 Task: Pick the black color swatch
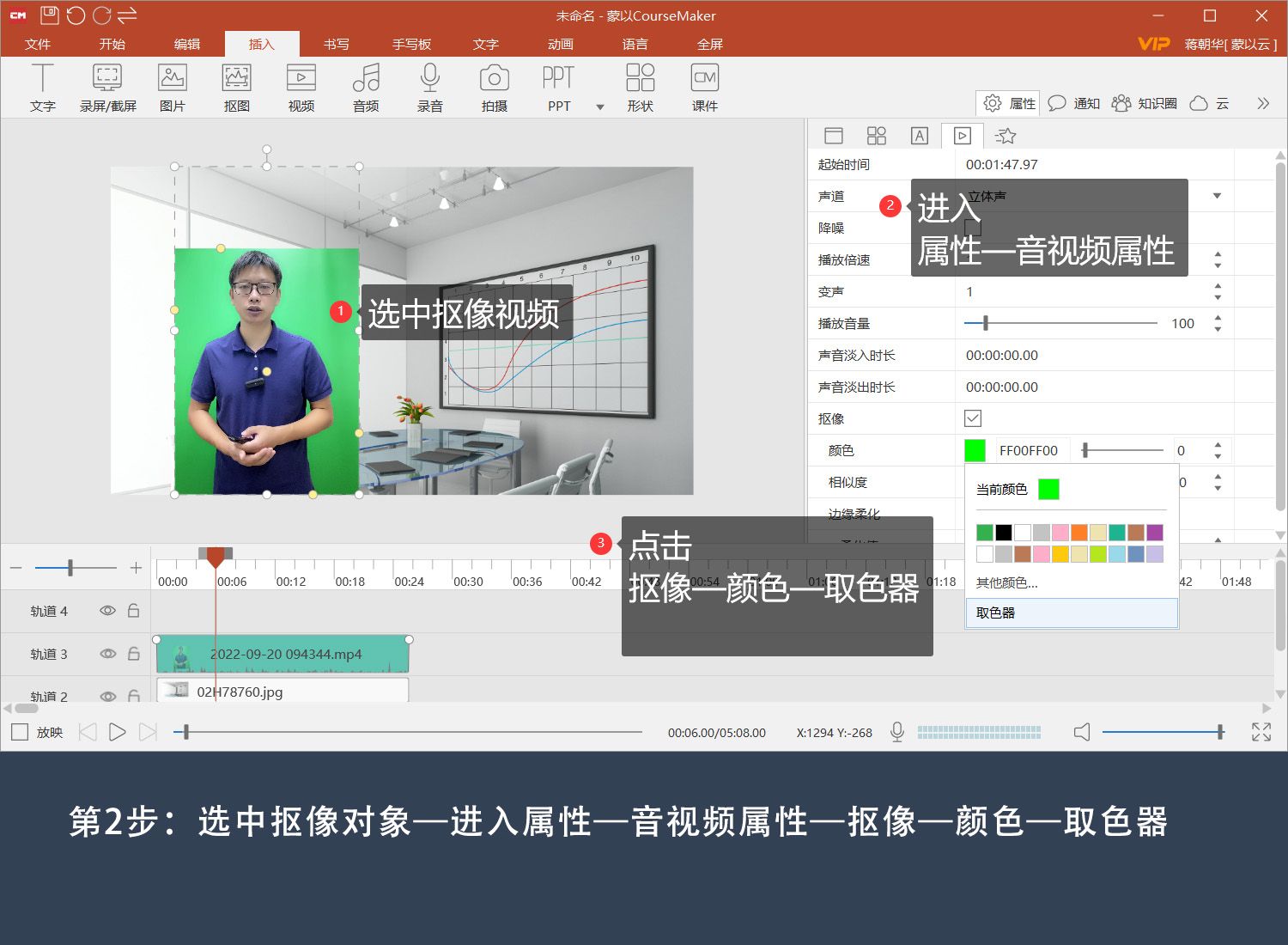pos(1004,533)
